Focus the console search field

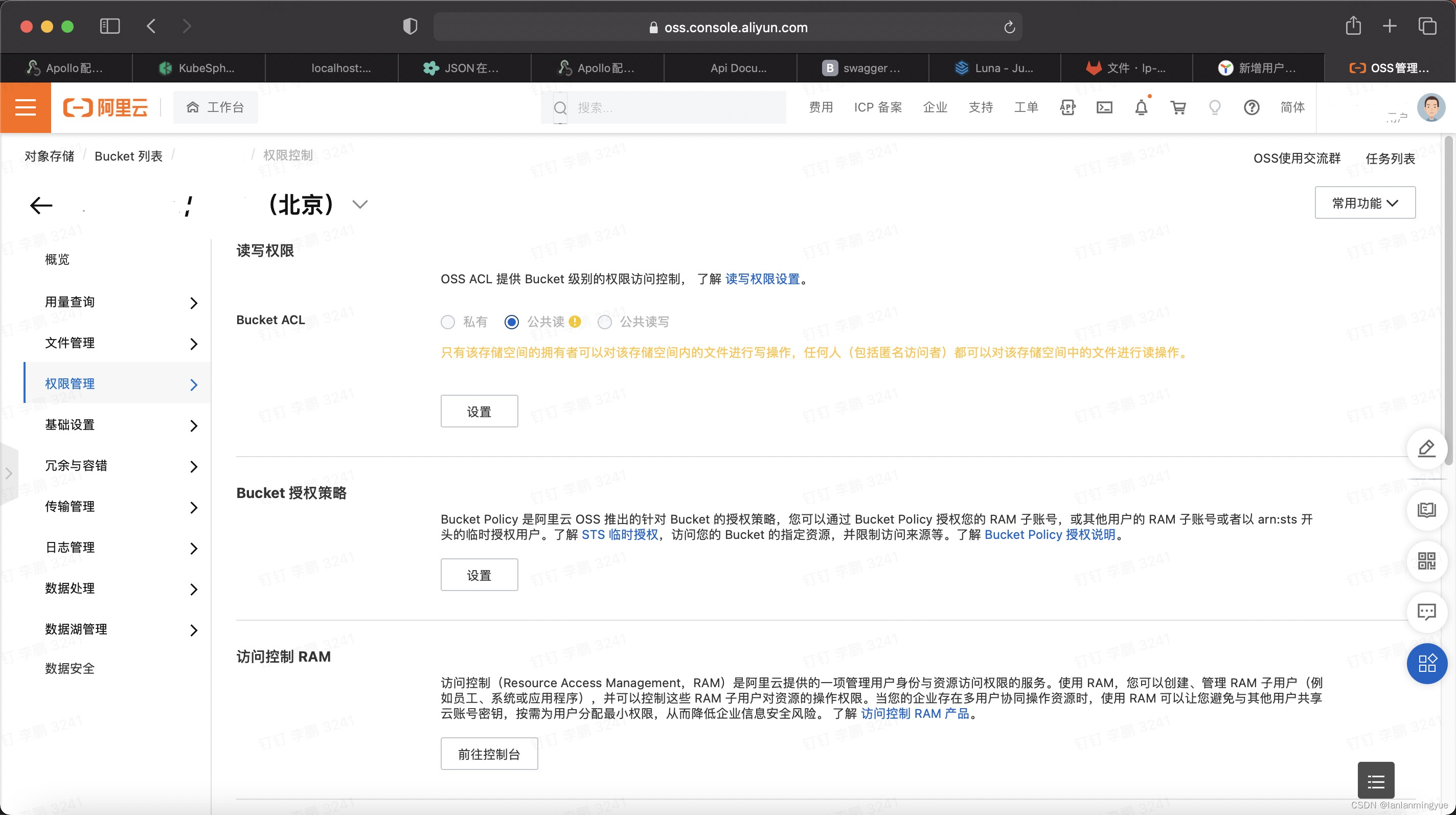pyautogui.click(x=663, y=107)
